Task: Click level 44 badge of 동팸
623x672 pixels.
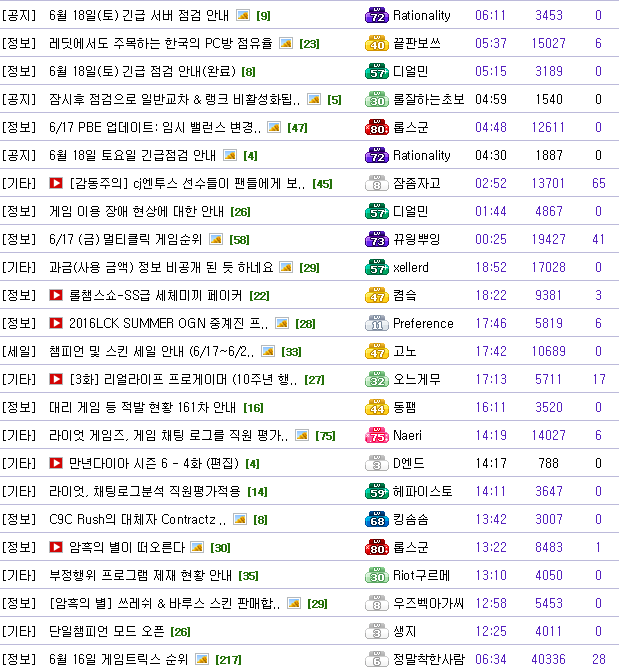Action: [x=377, y=408]
